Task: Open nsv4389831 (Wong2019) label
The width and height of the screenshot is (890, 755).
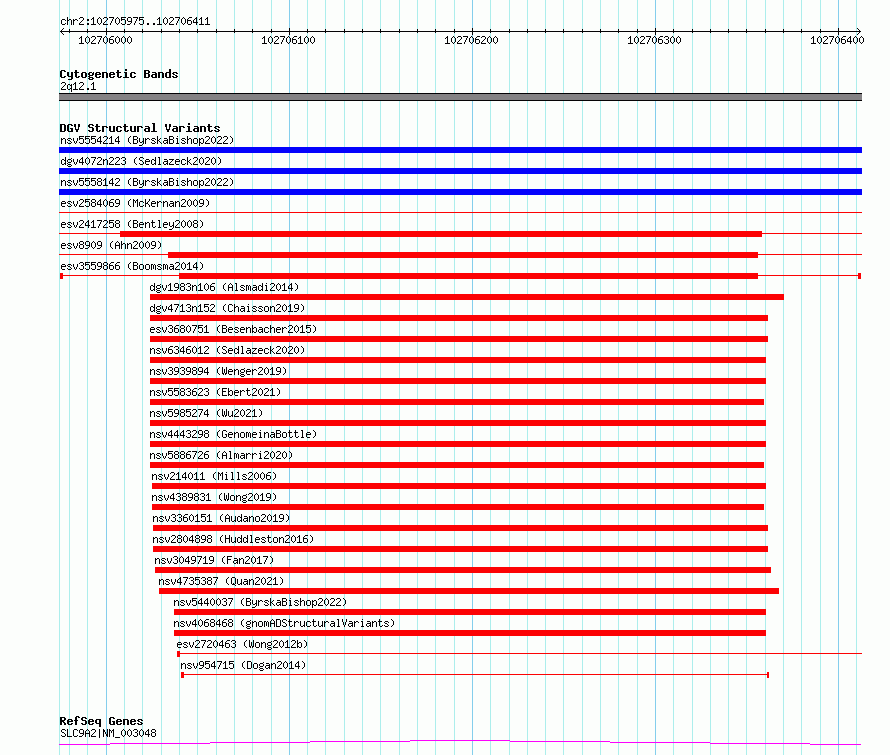Action: pyautogui.click(x=214, y=497)
